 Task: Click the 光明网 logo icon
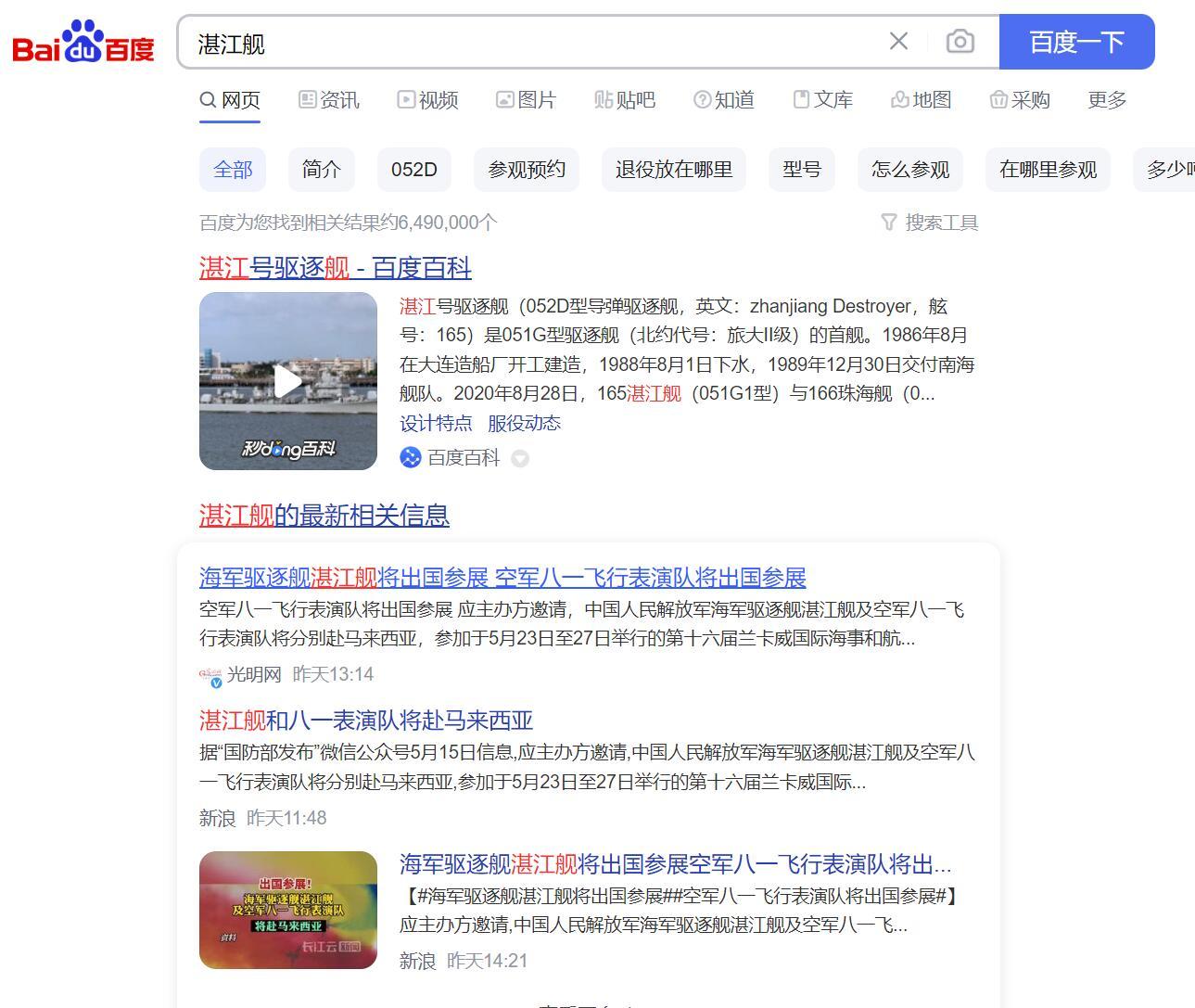[x=211, y=676]
